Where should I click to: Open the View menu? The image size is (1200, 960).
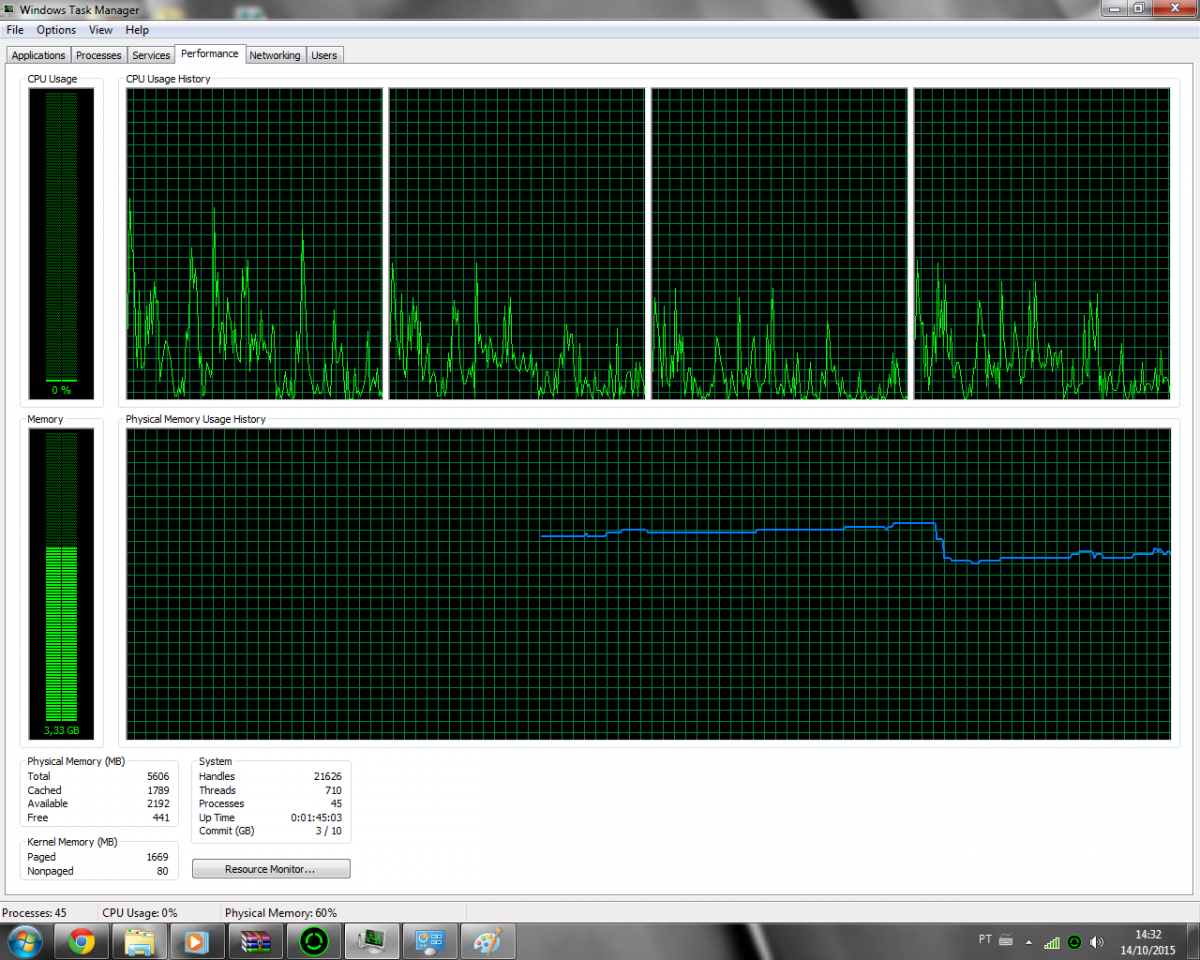pos(100,30)
